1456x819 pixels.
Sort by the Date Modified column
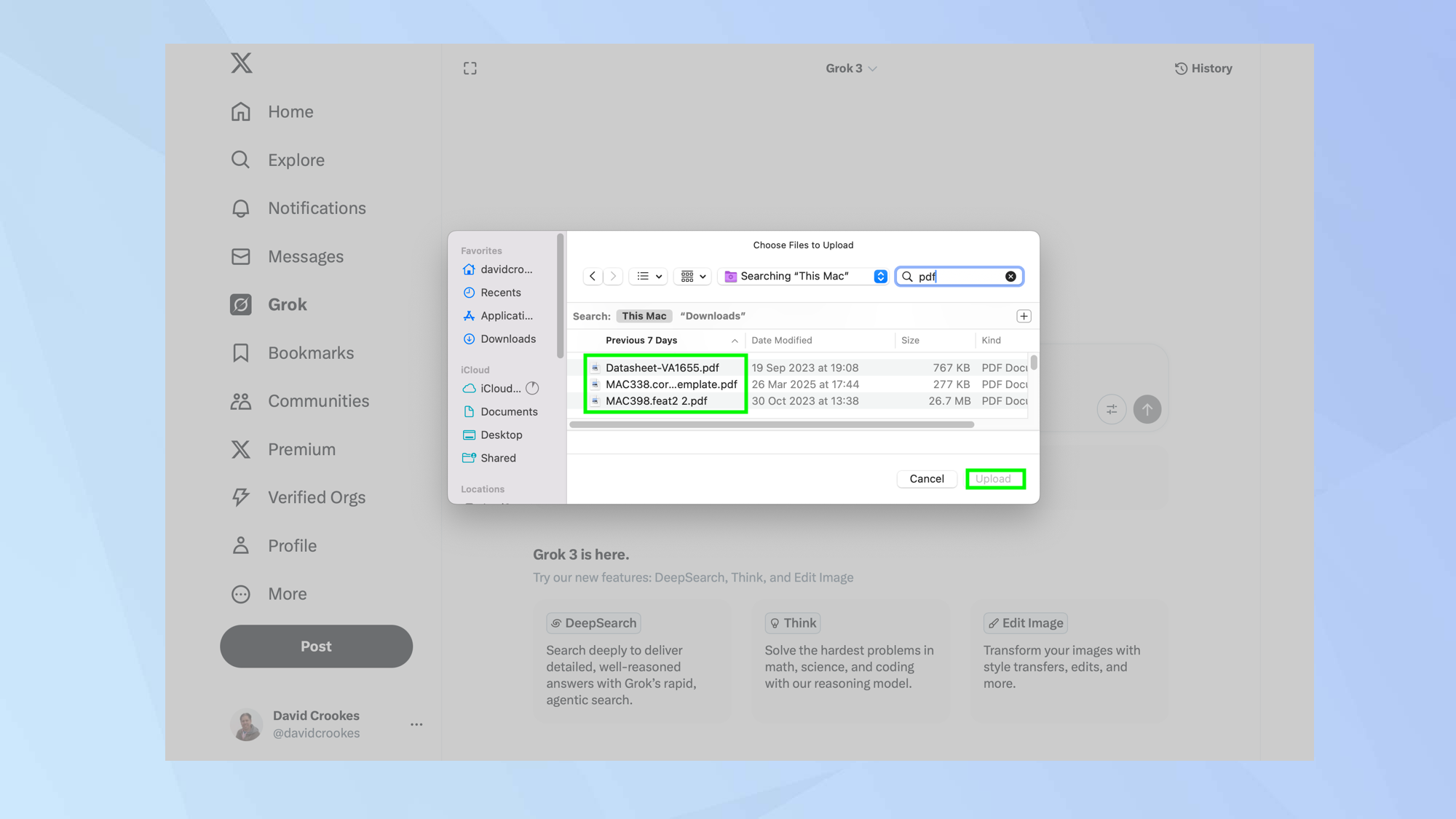pyautogui.click(x=781, y=340)
